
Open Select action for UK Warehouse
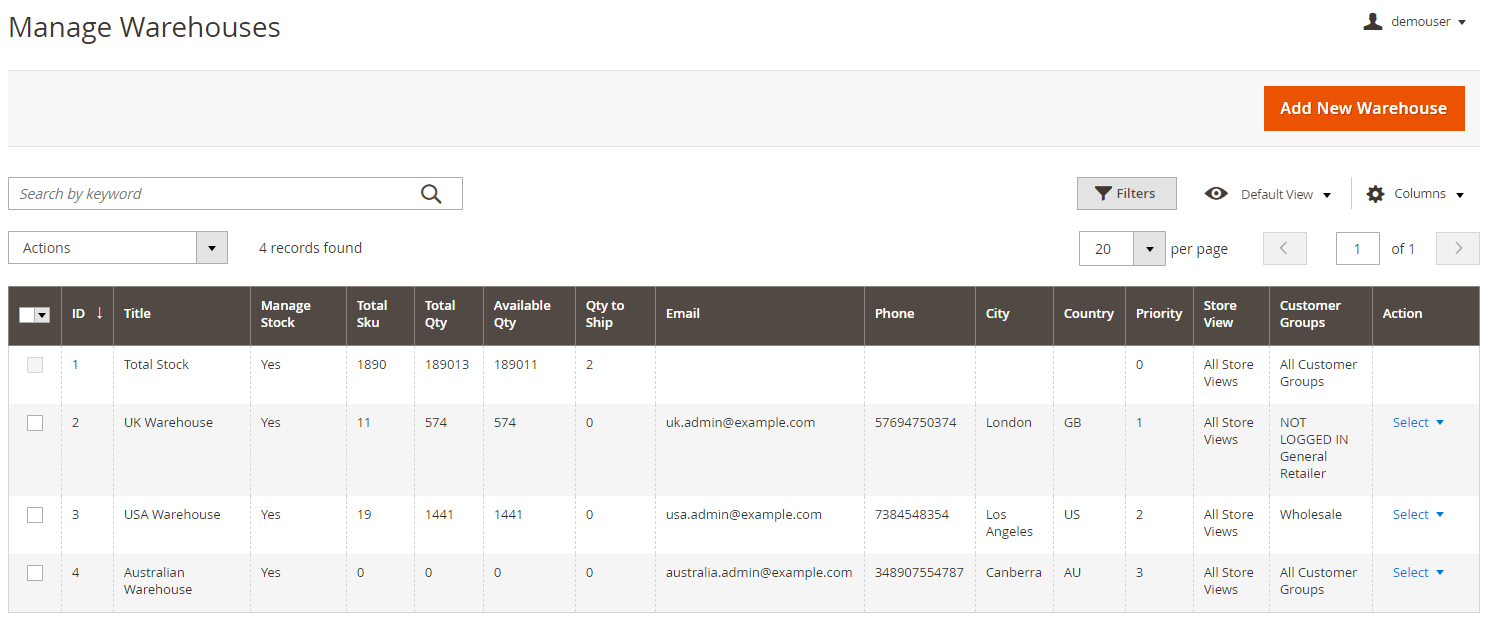(x=1418, y=423)
